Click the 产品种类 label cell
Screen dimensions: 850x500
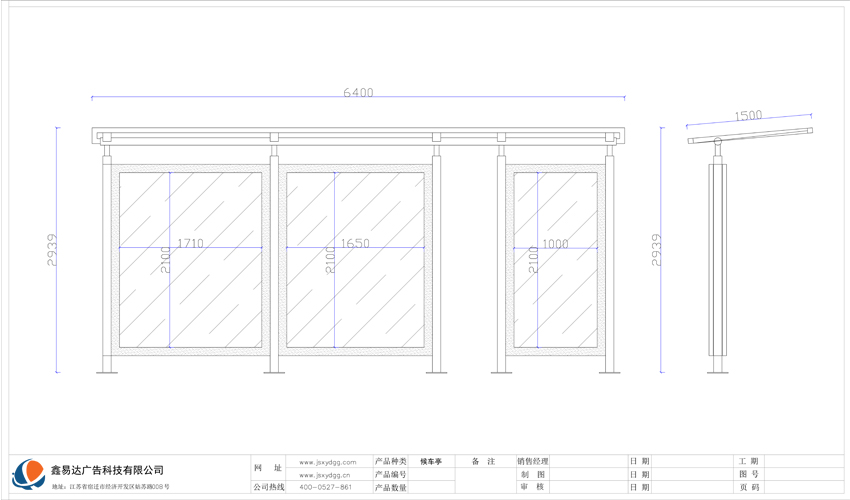pyautogui.click(x=390, y=461)
